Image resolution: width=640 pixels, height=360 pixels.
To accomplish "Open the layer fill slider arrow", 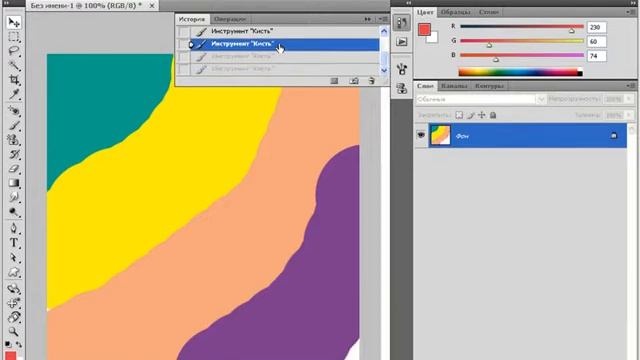I will point(629,116).
